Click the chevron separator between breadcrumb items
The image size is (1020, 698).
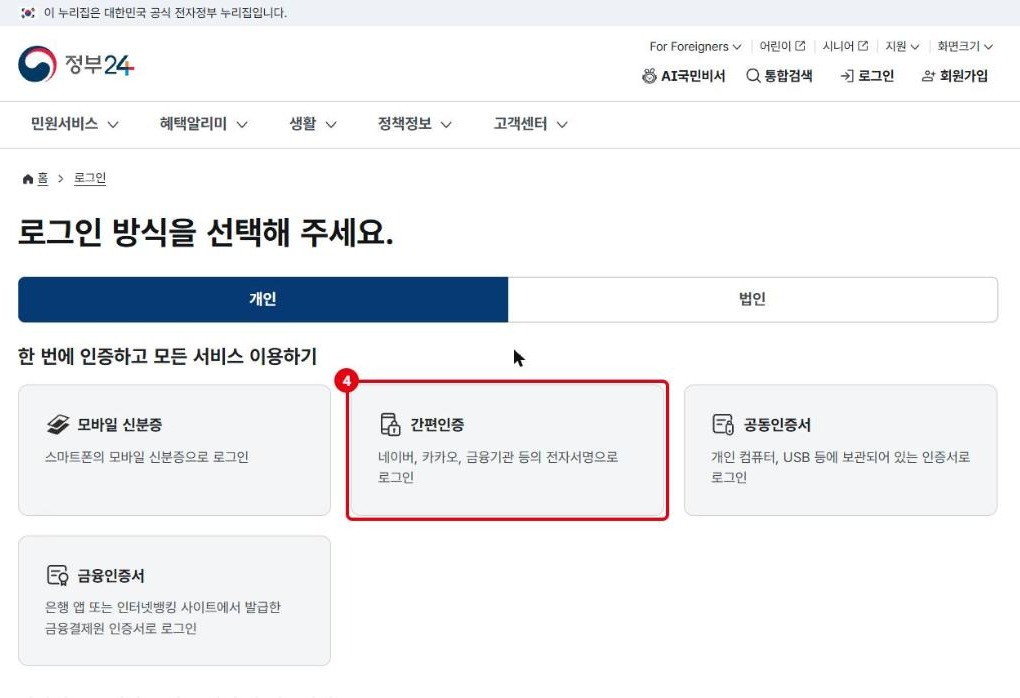click(60, 179)
